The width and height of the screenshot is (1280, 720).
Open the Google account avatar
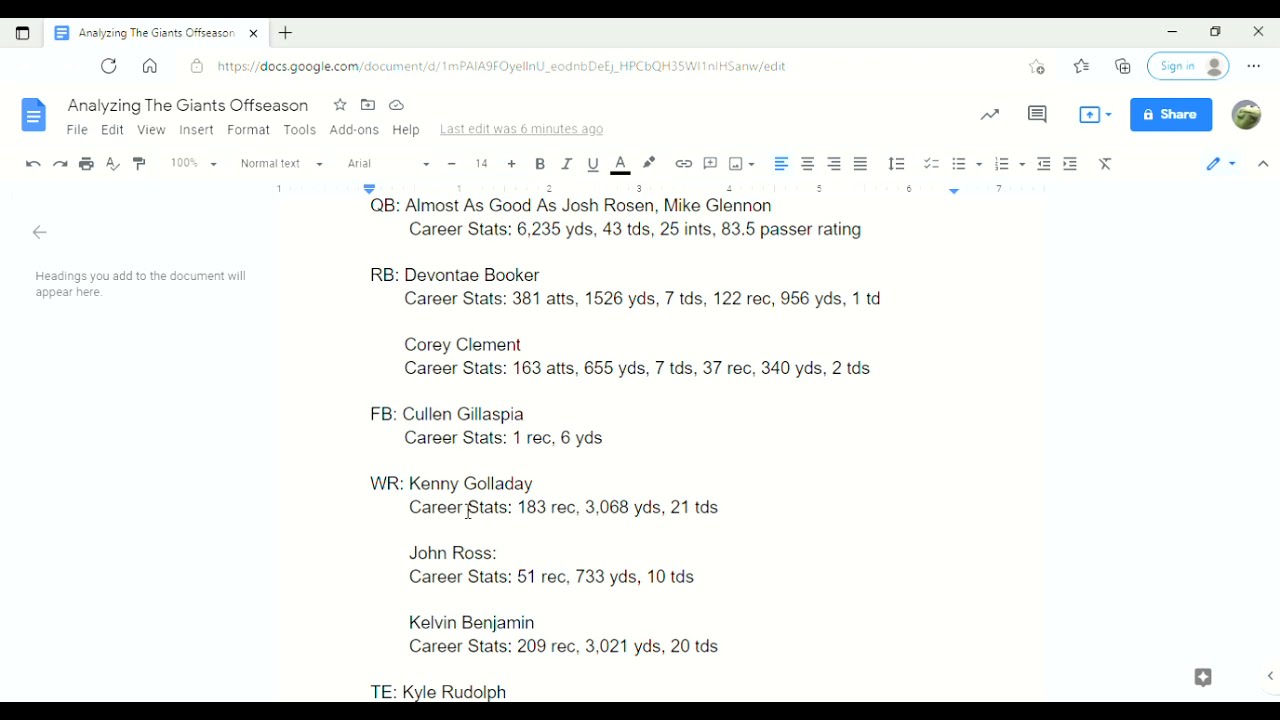1247,115
